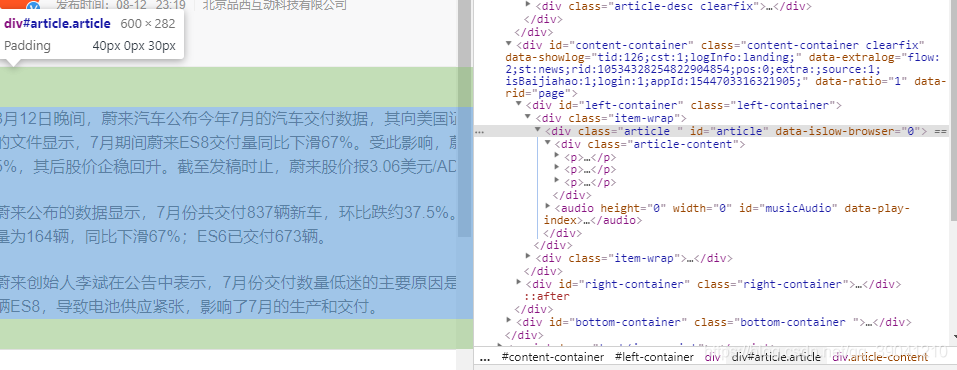This screenshot has height=370, width=957.
Task: Click the web page vertical scrollbar thumb
Action: (x=464, y=118)
